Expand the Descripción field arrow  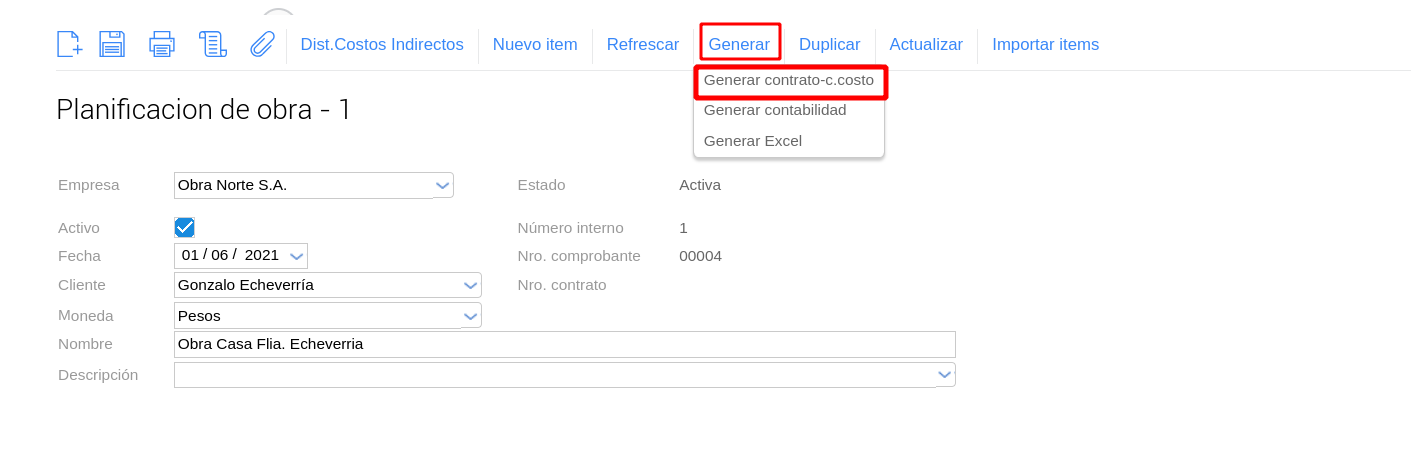coord(944,375)
